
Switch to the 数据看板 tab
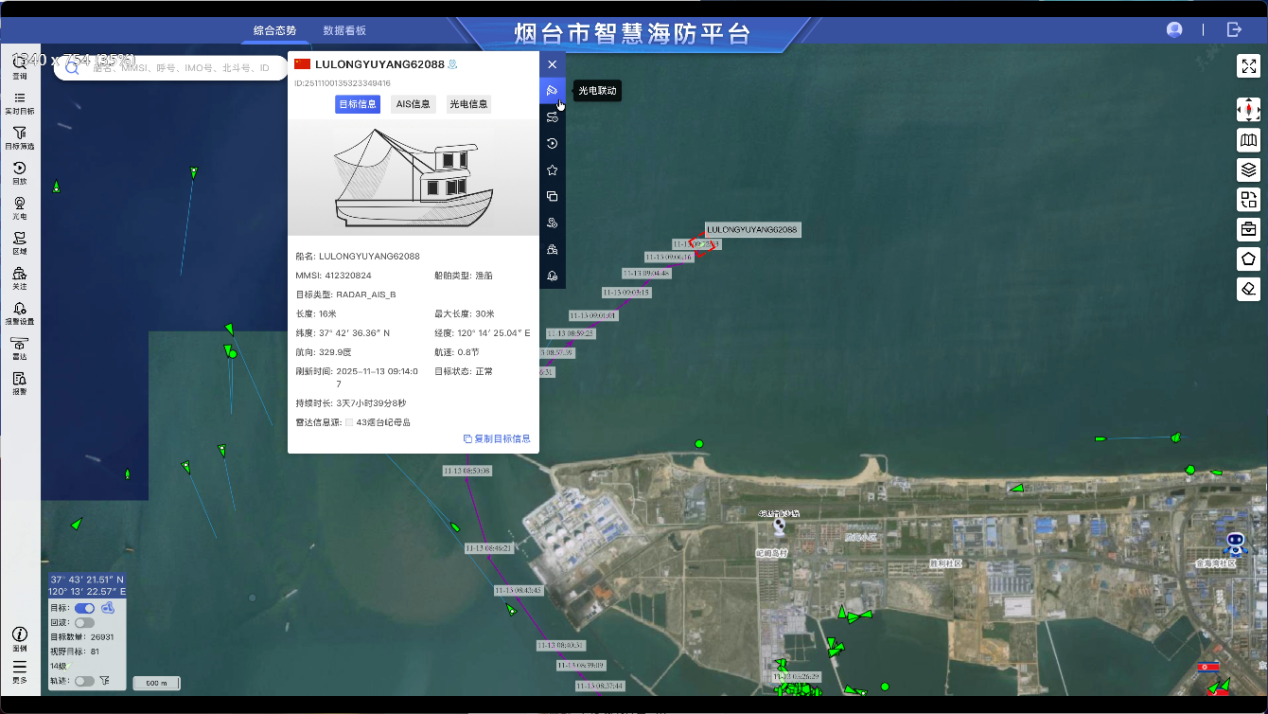344,31
